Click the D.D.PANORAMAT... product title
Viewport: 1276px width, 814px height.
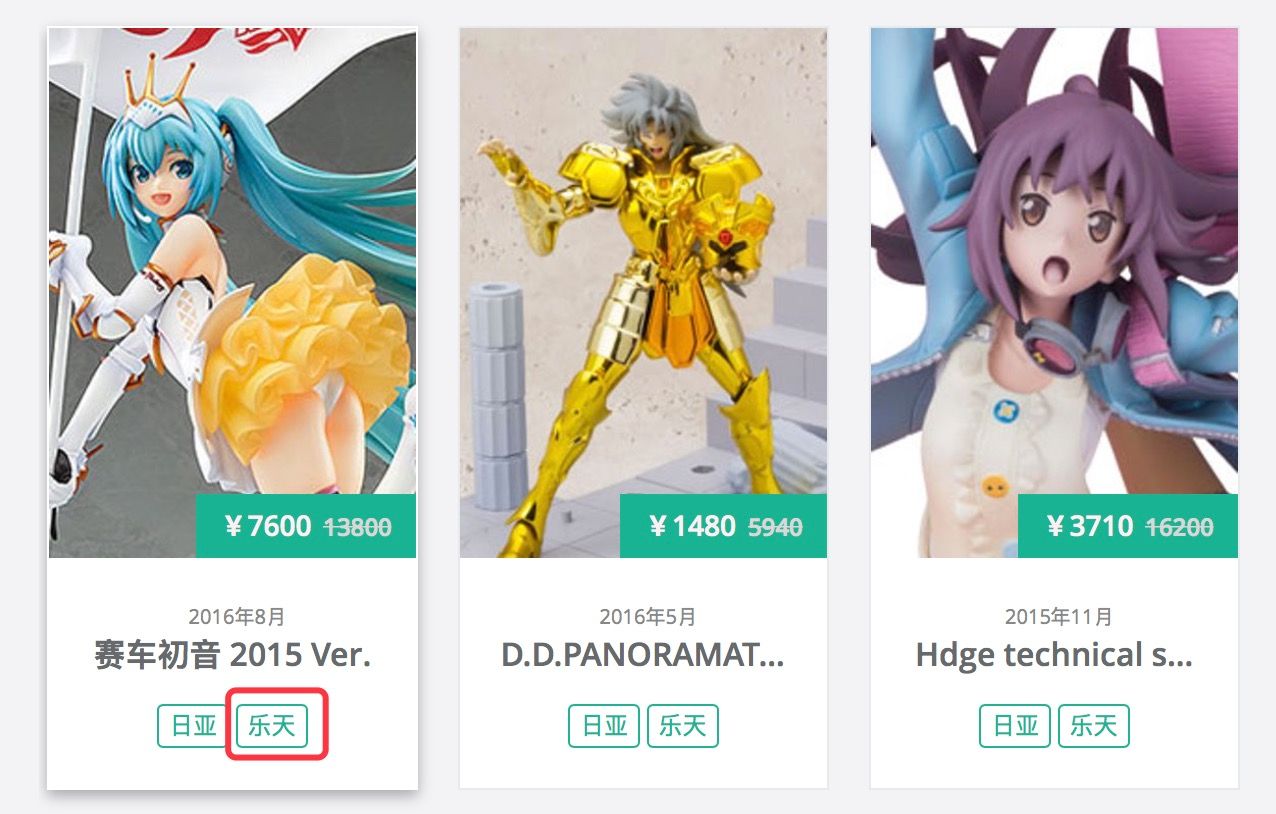(x=643, y=656)
